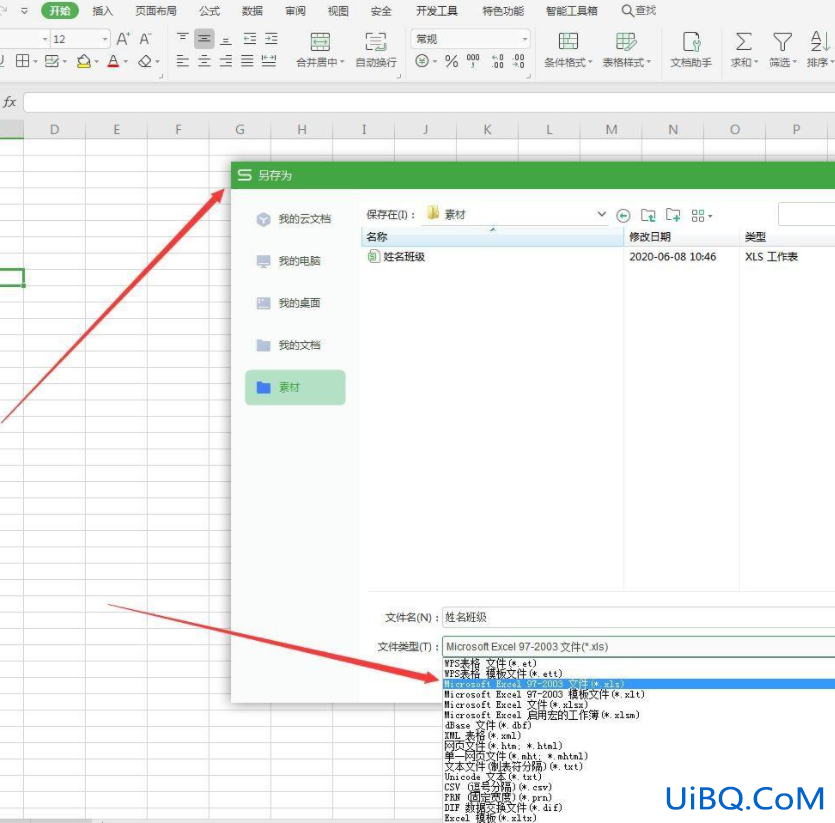The image size is (835, 823).
Task: Switch to the 开始 tab
Action: pos(60,11)
